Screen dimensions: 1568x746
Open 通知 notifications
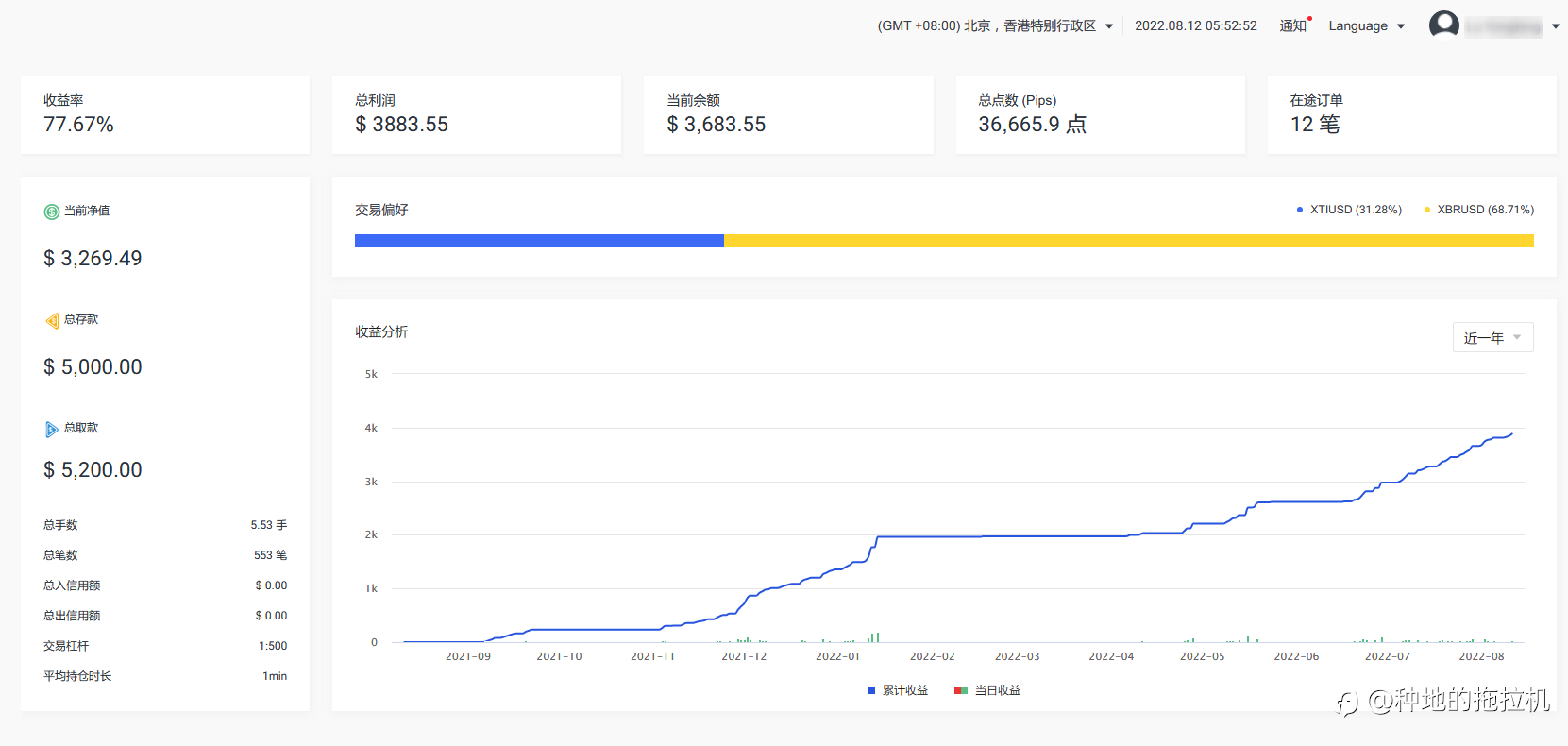coord(1292,25)
